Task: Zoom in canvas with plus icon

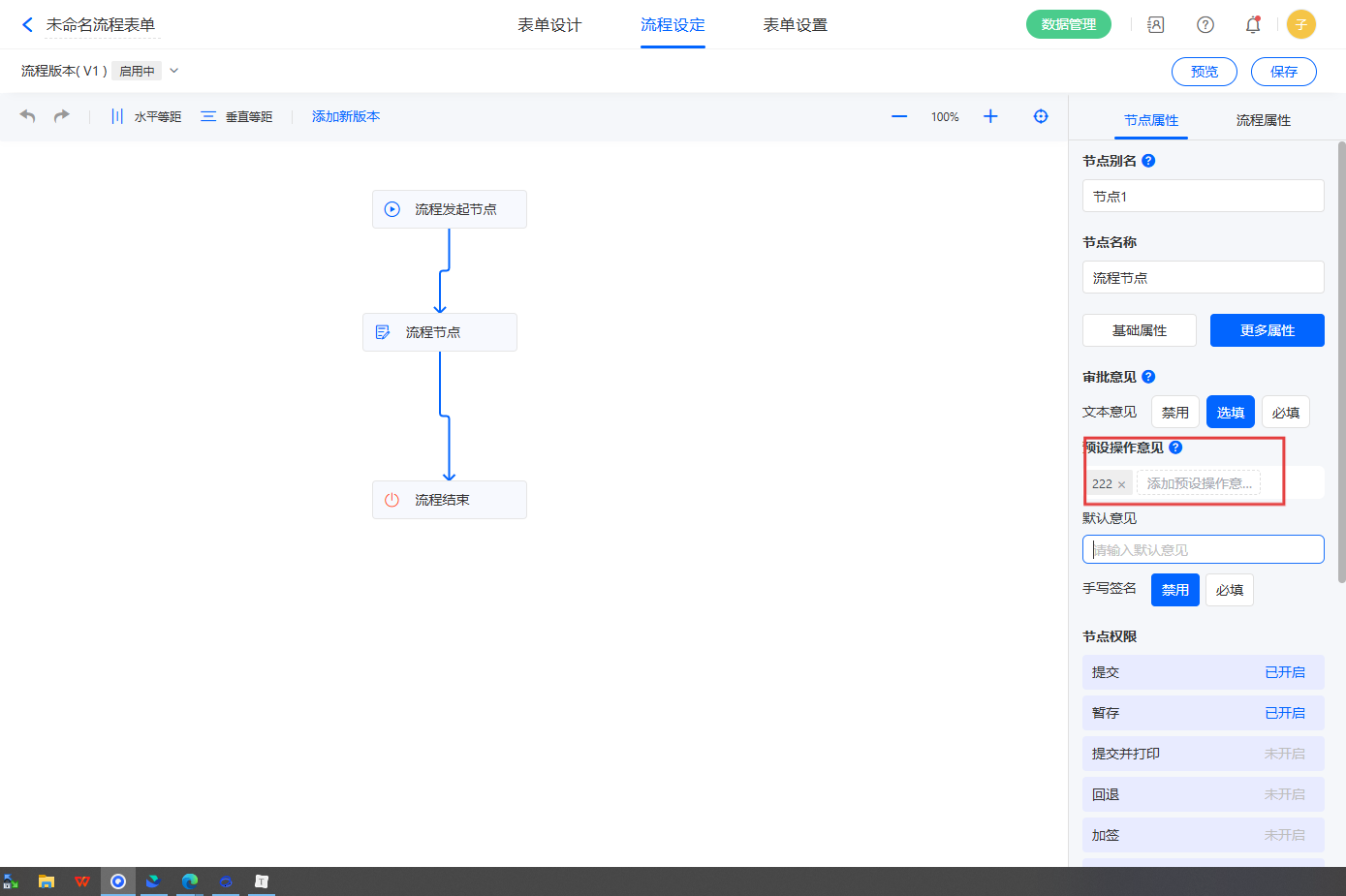Action: pyautogui.click(x=990, y=116)
